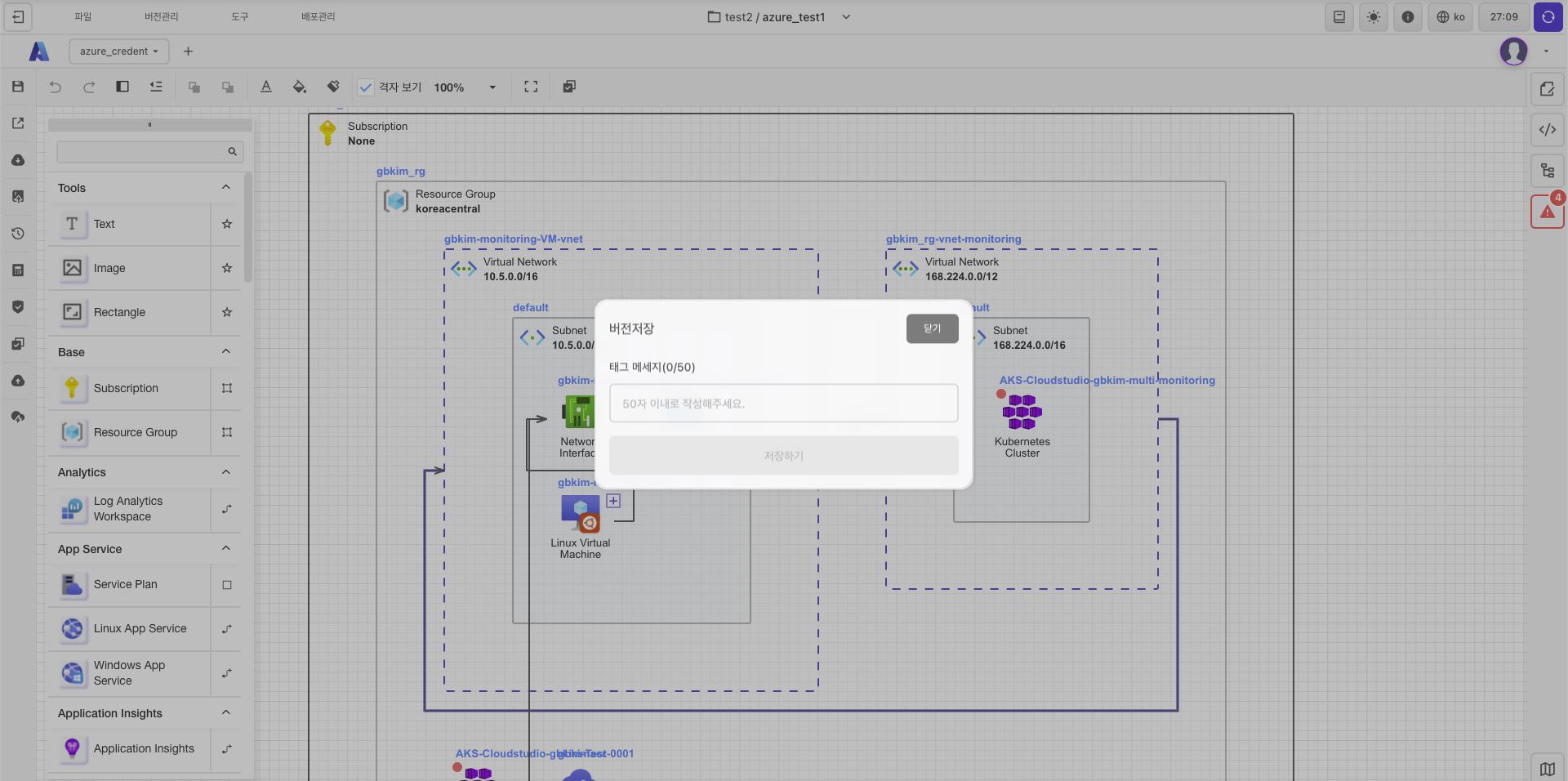The image size is (1568, 781).
Task: Open the 파일 menu
Action: coord(83,17)
